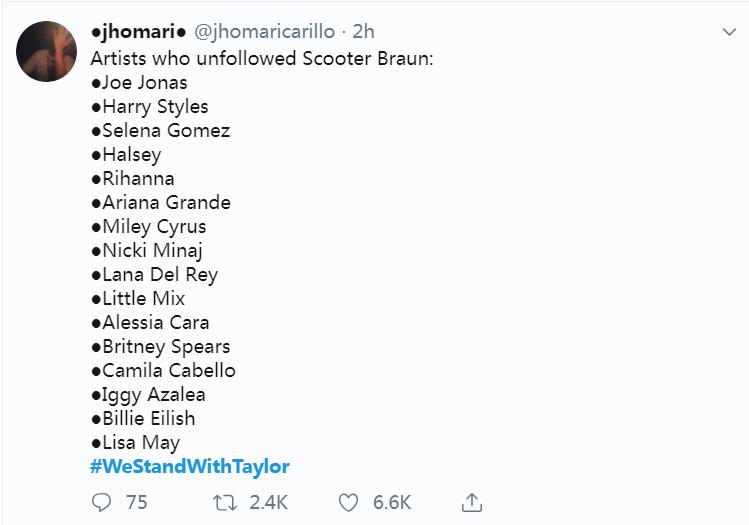The width and height of the screenshot is (749, 525).
Task: Click the reply speech bubble icon
Action: 101,502
